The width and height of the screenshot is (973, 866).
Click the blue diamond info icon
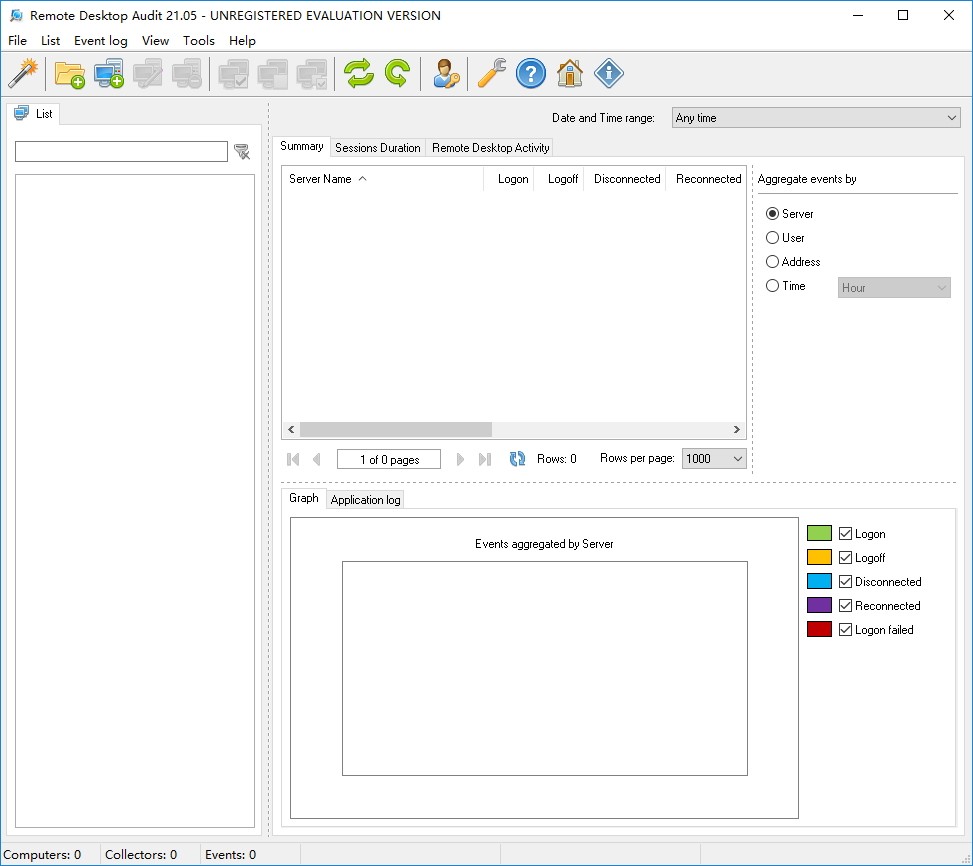(608, 74)
